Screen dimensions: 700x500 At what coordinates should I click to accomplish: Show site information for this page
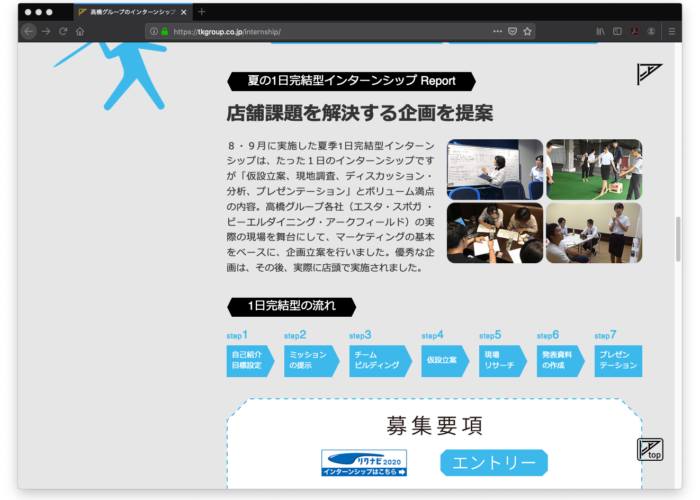pyautogui.click(x=153, y=31)
